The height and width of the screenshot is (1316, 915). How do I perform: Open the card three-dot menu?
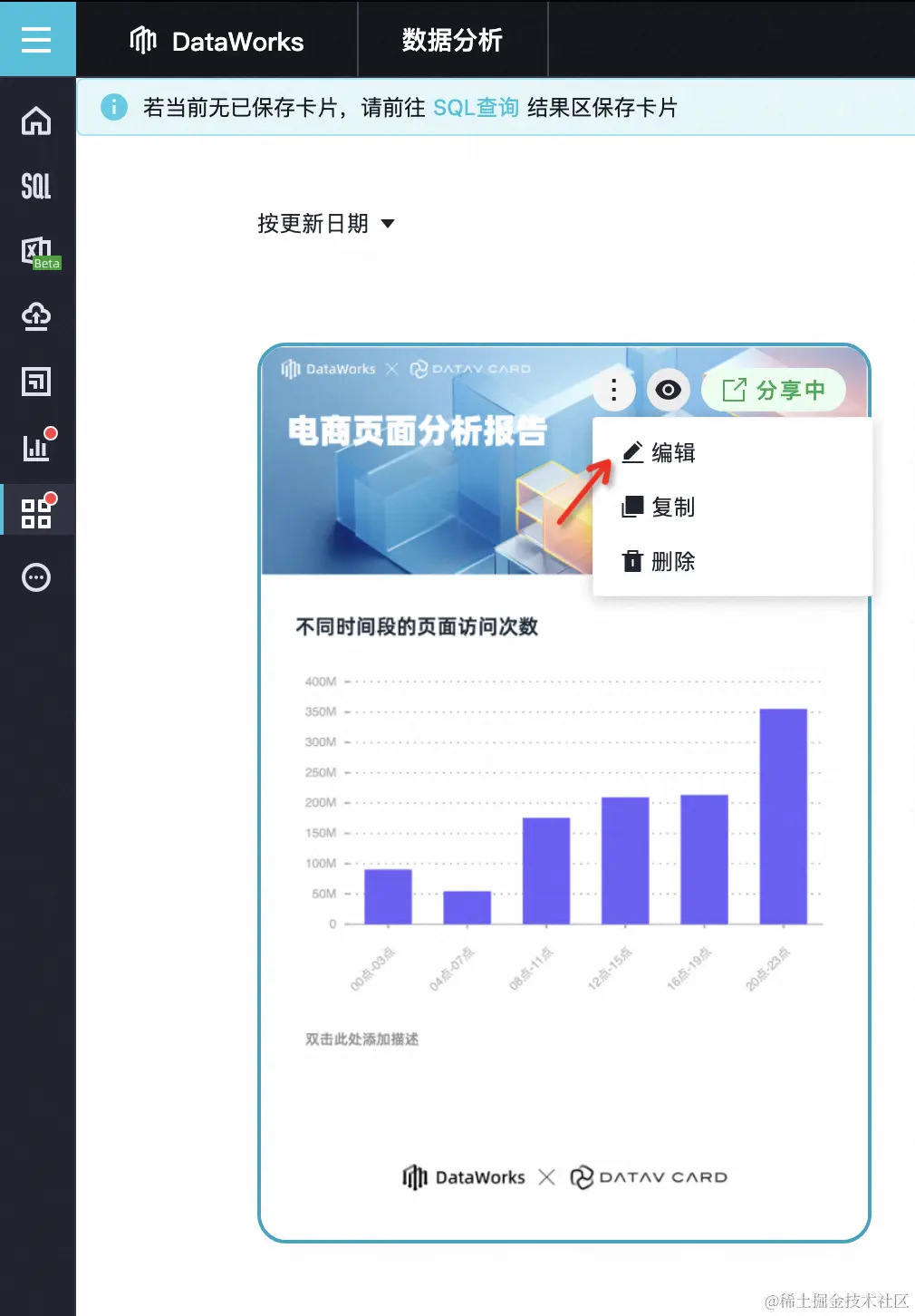pyautogui.click(x=614, y=390)
